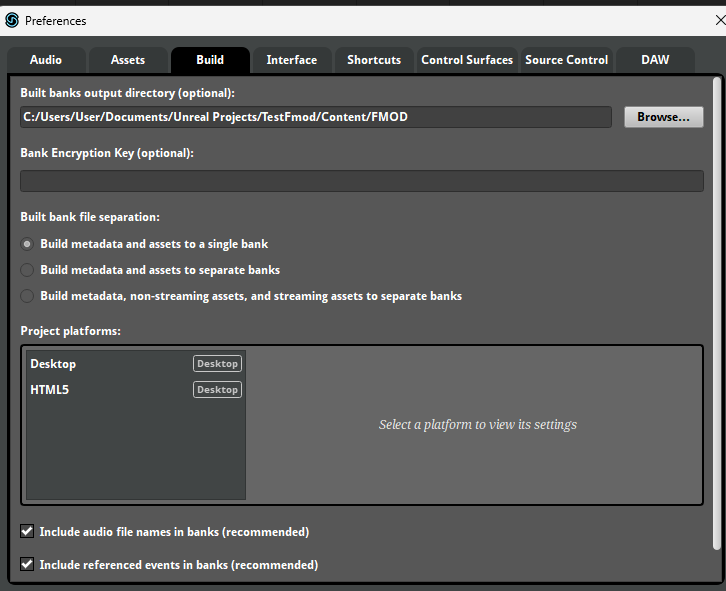Select the Desktop platform row
The height and width of the screenshot is (591, 726).
136,364
